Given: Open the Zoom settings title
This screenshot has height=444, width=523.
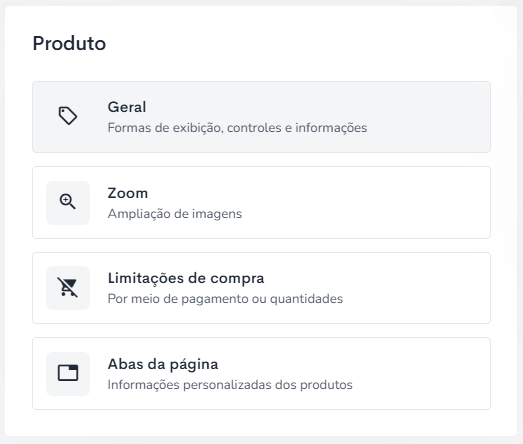Looking at the screenshot, I should pyautogui.click(x=127, y=193).
